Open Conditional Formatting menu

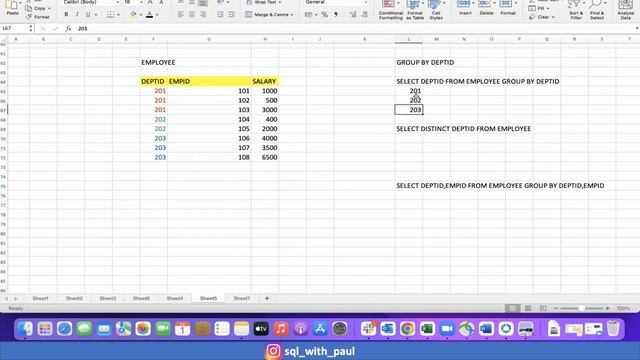(x=391, y=10)
